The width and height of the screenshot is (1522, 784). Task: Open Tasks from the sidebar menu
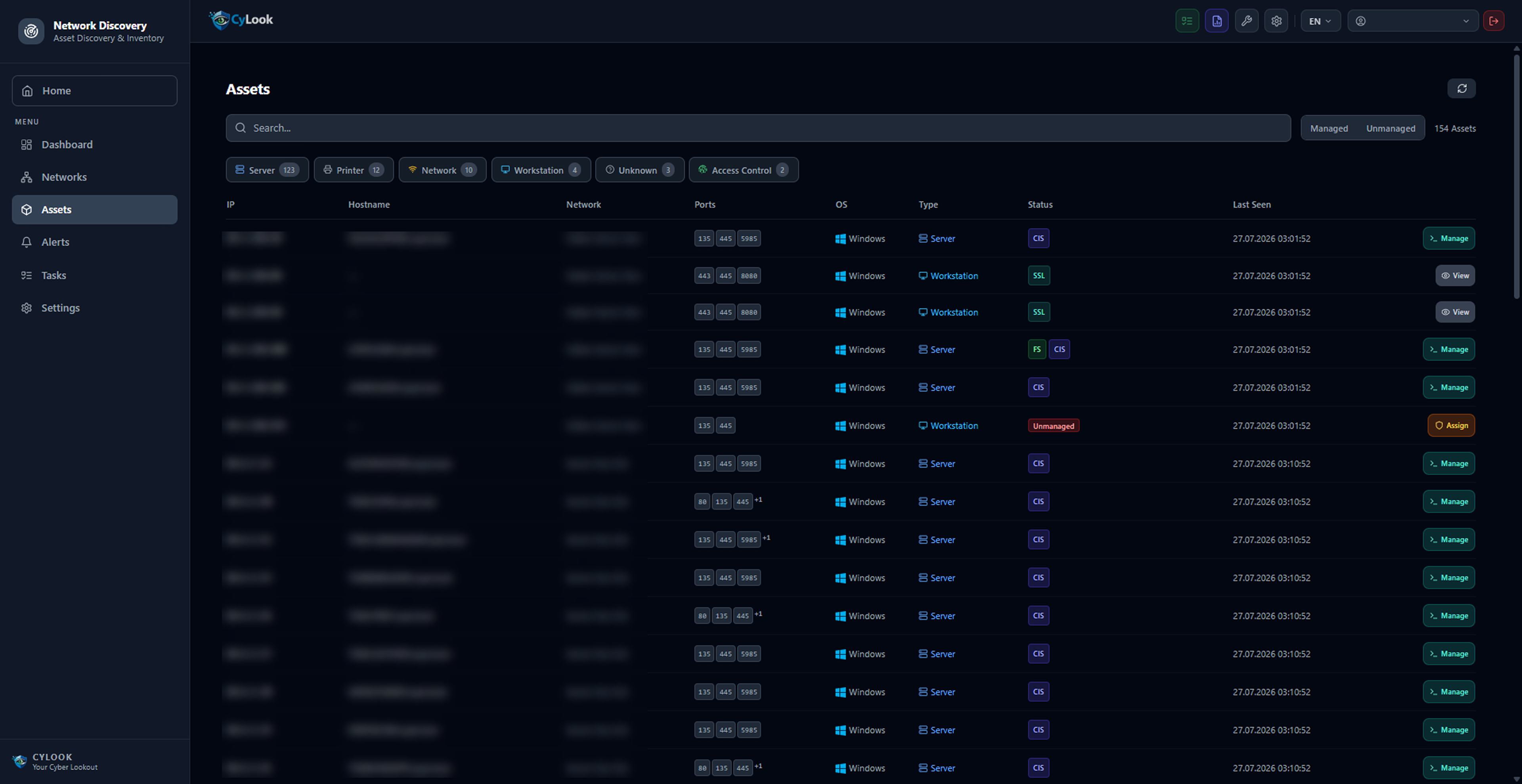click(95, 275)
